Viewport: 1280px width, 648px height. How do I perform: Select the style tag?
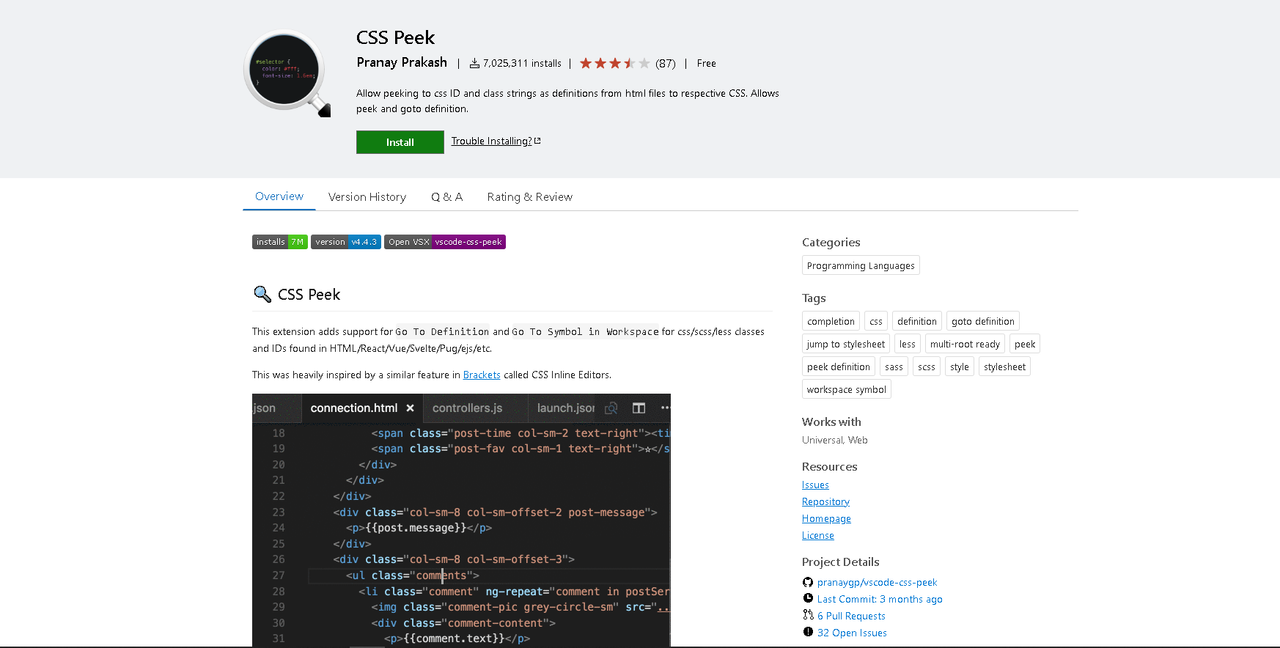[960, 367]
